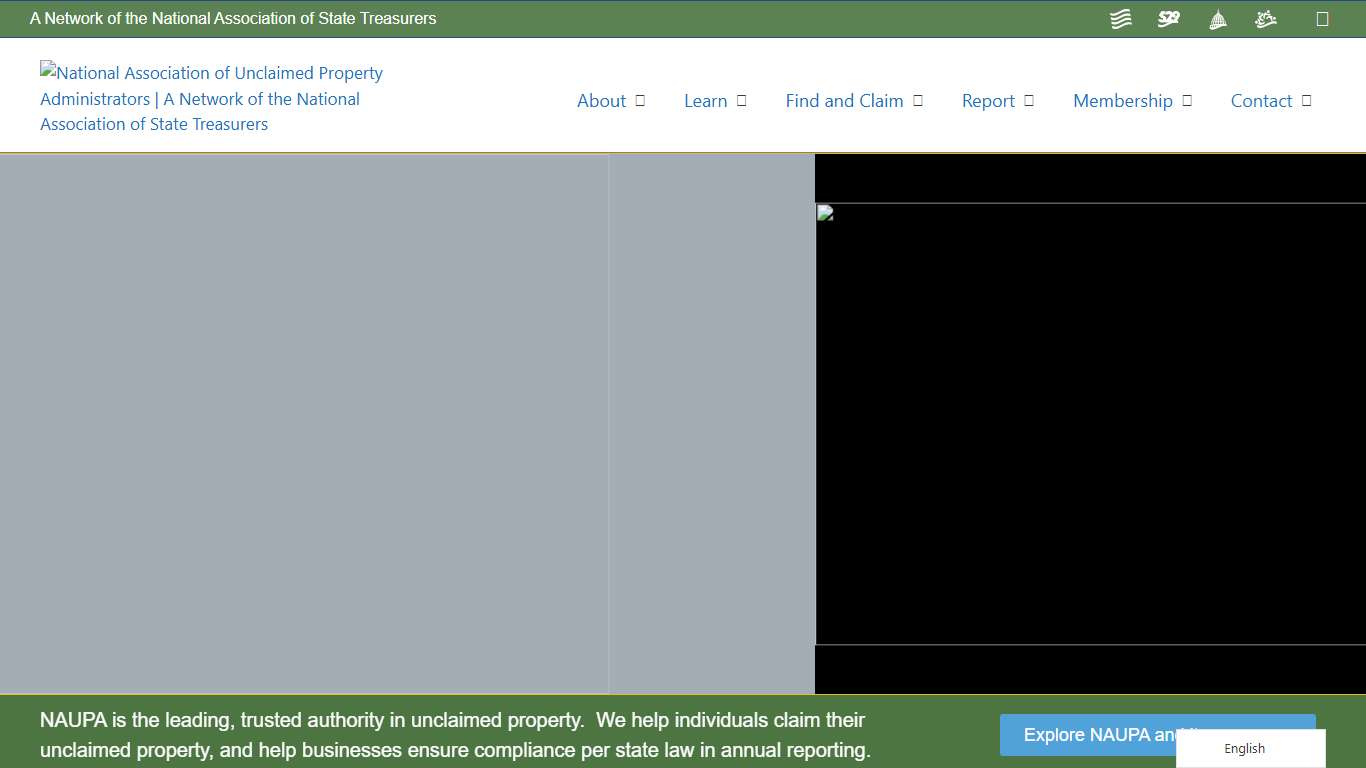The width and height of the screenshot is (1366, 768).
Task: Click the group-of-people network icon
Action: [x=1265, y=18]
